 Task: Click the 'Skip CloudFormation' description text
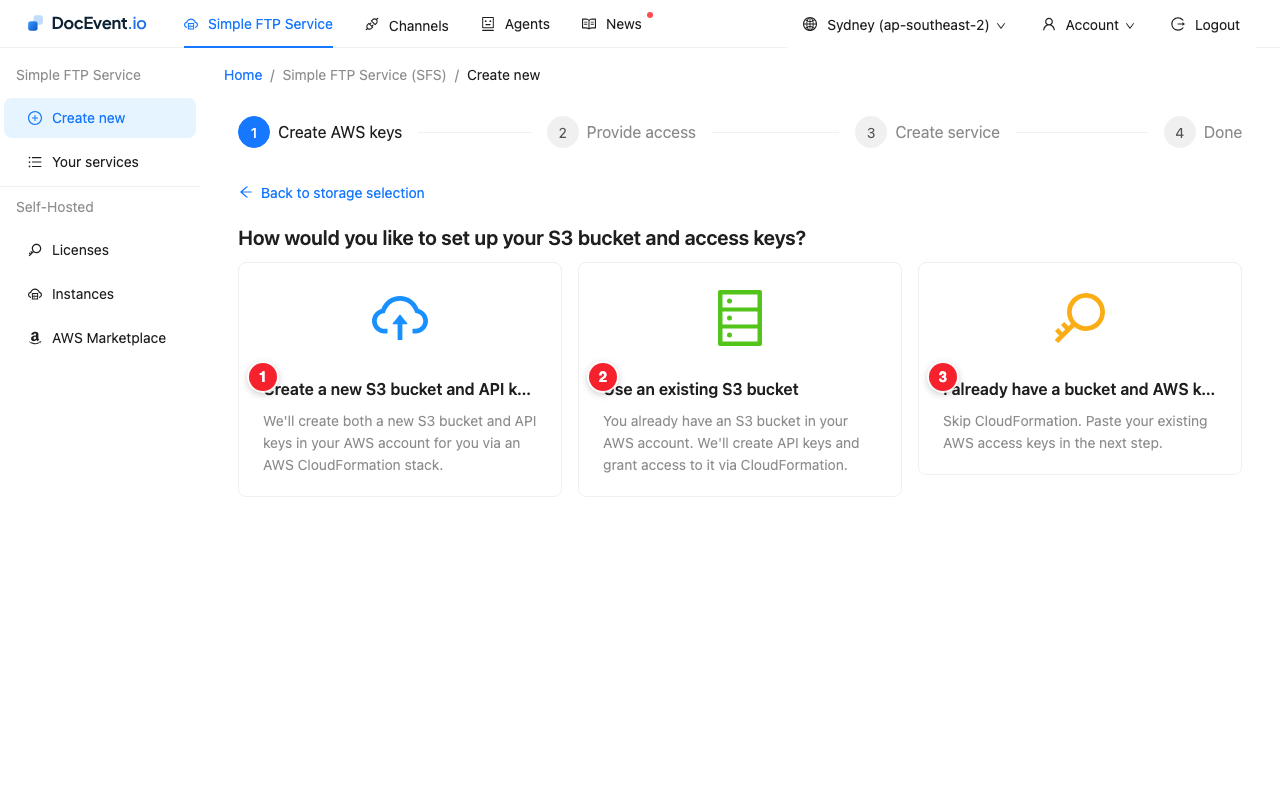pyautogui.click(x=1075, y=432)
